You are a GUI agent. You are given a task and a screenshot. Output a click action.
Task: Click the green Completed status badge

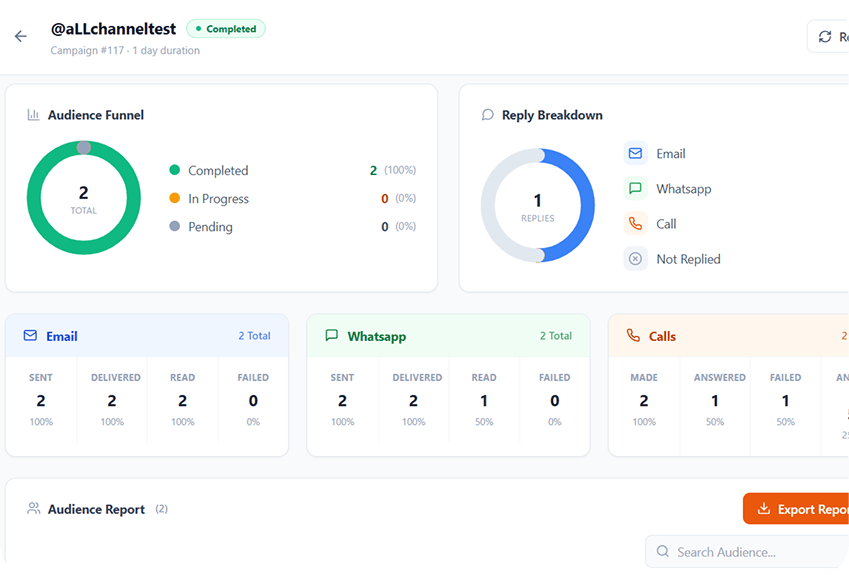coord(226,29)
